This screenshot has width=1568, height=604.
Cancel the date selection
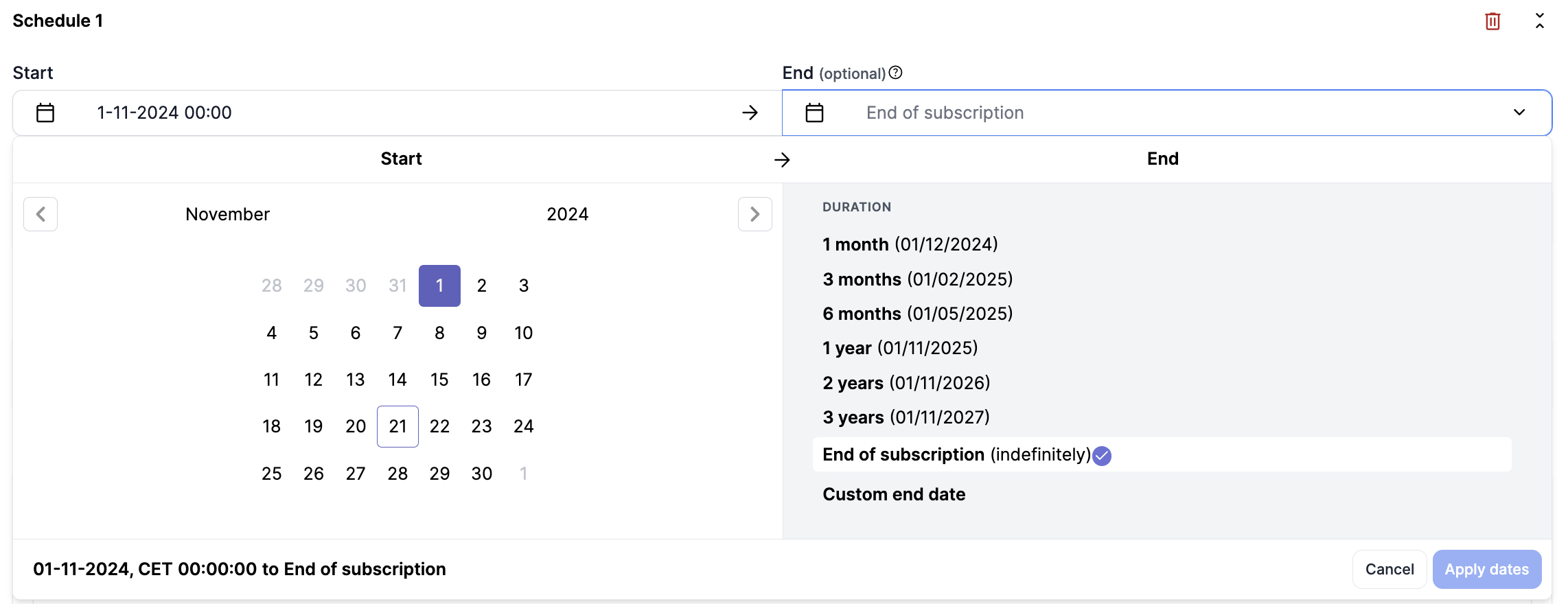(x=1389, y=569)
